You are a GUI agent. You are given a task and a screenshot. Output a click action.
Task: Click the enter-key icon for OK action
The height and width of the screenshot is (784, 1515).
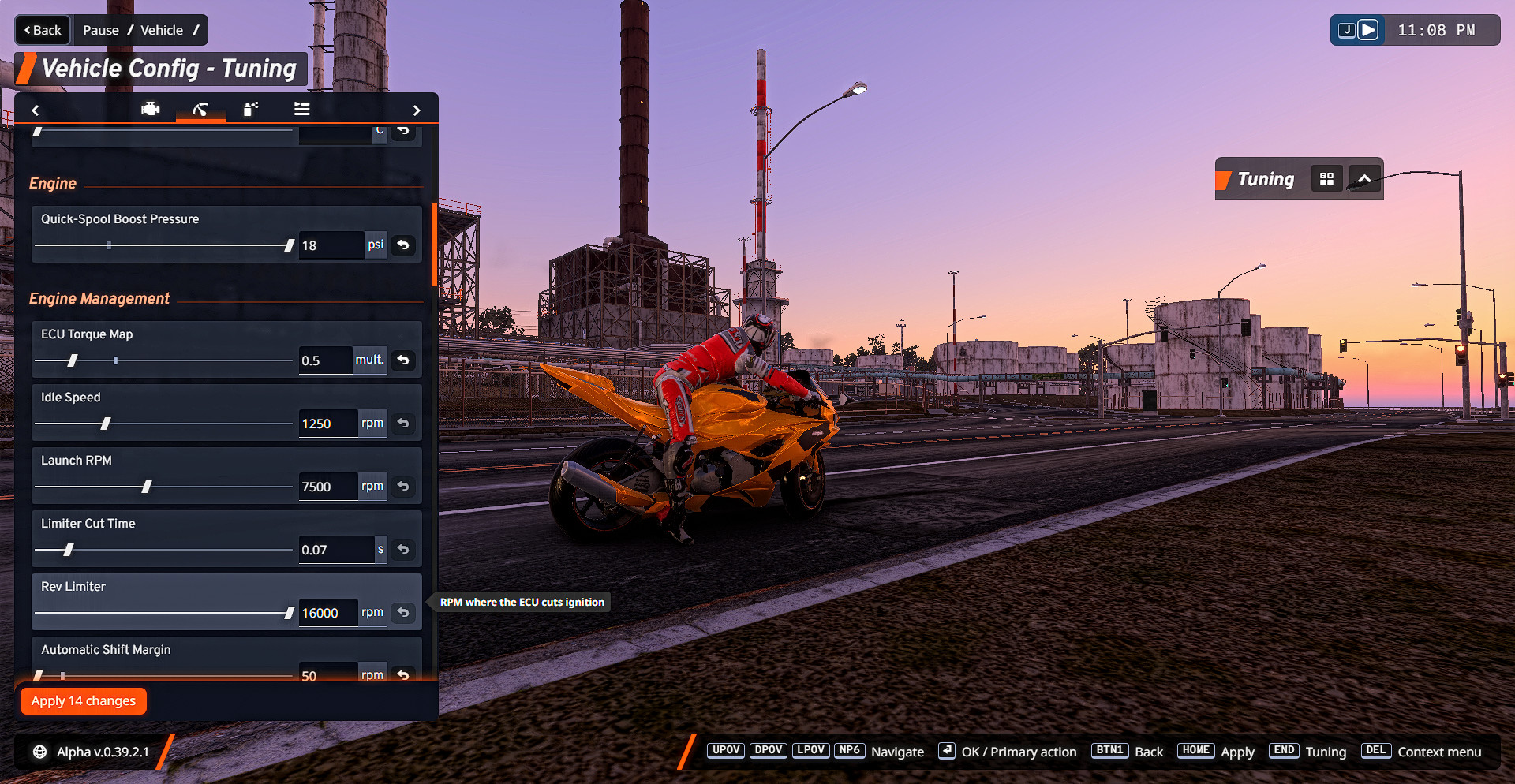tap(946, 750)
